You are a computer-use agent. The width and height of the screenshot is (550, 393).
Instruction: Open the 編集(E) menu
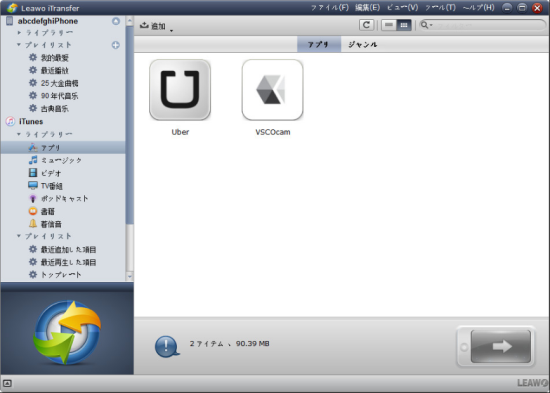[x=367, y=7]
